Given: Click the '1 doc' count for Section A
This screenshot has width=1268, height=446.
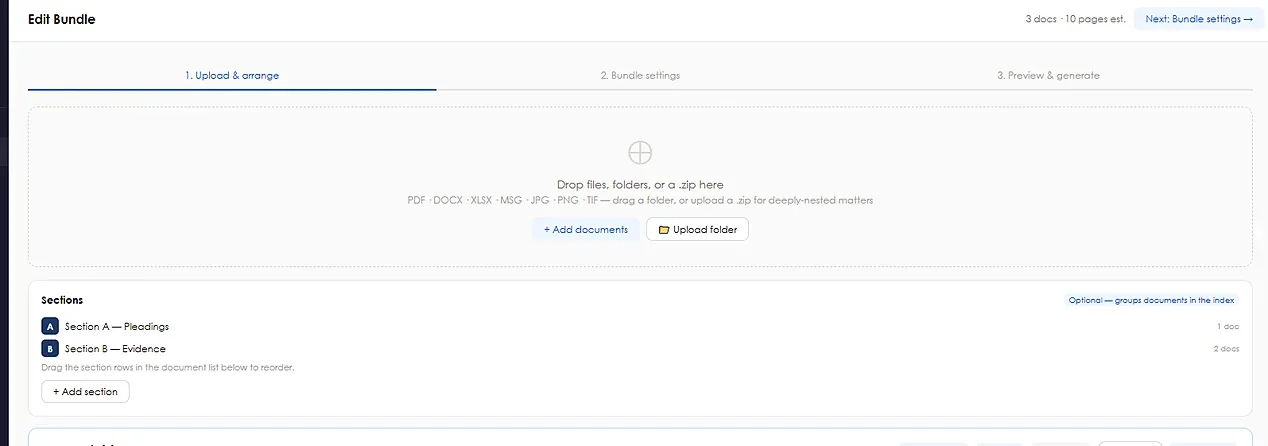Looking at the screenshot, I should tap(1228, 327).
